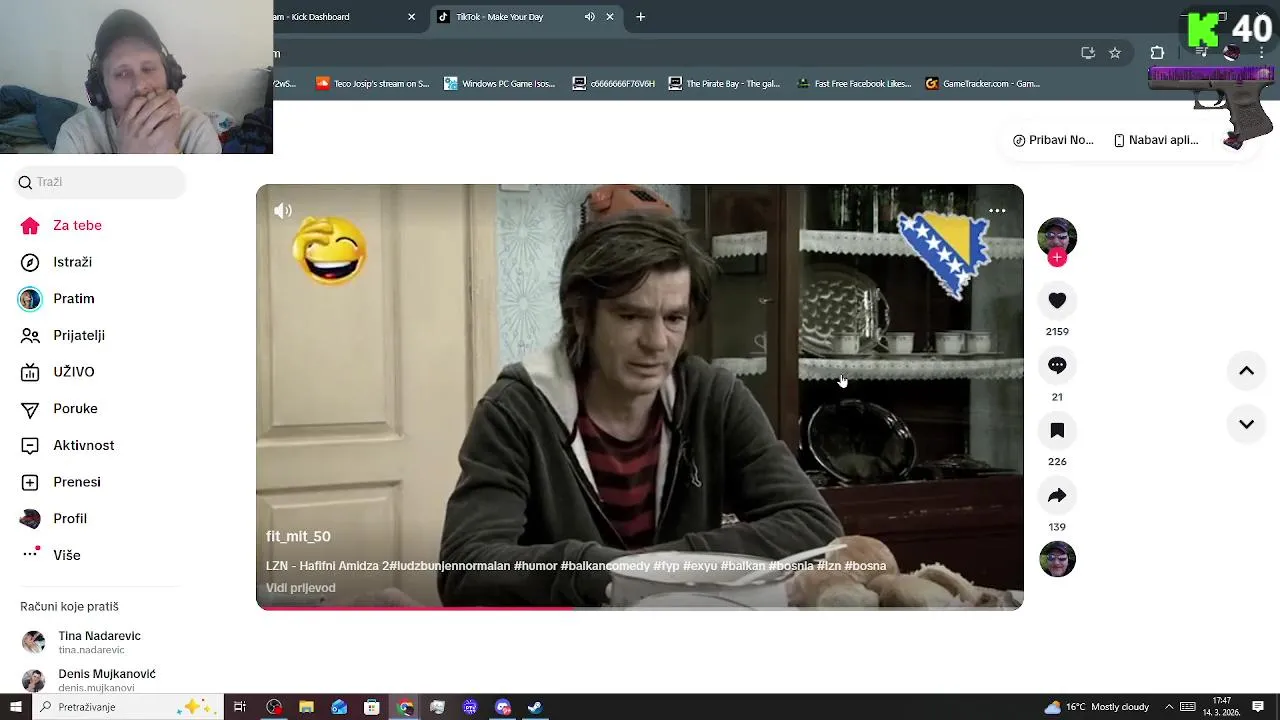1280x720 pixels.
Task: Open The Pirate Bay bookmark
Action: 724,84
